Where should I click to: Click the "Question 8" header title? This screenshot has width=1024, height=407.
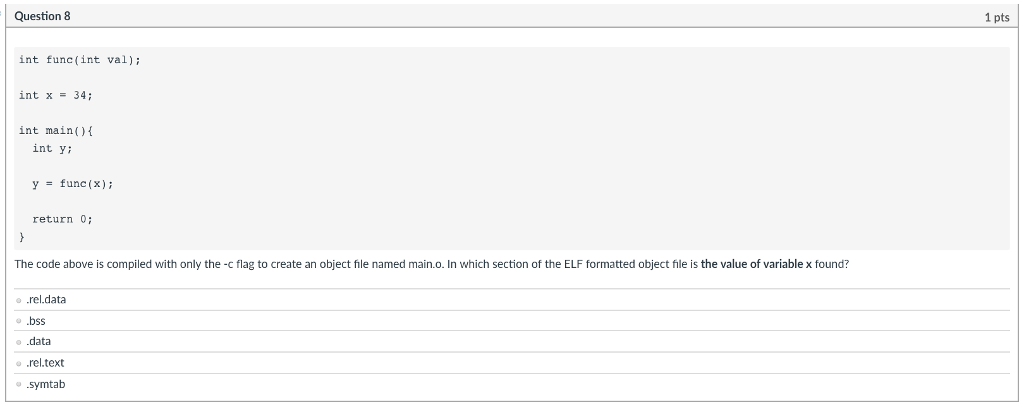tap(42, 16)
